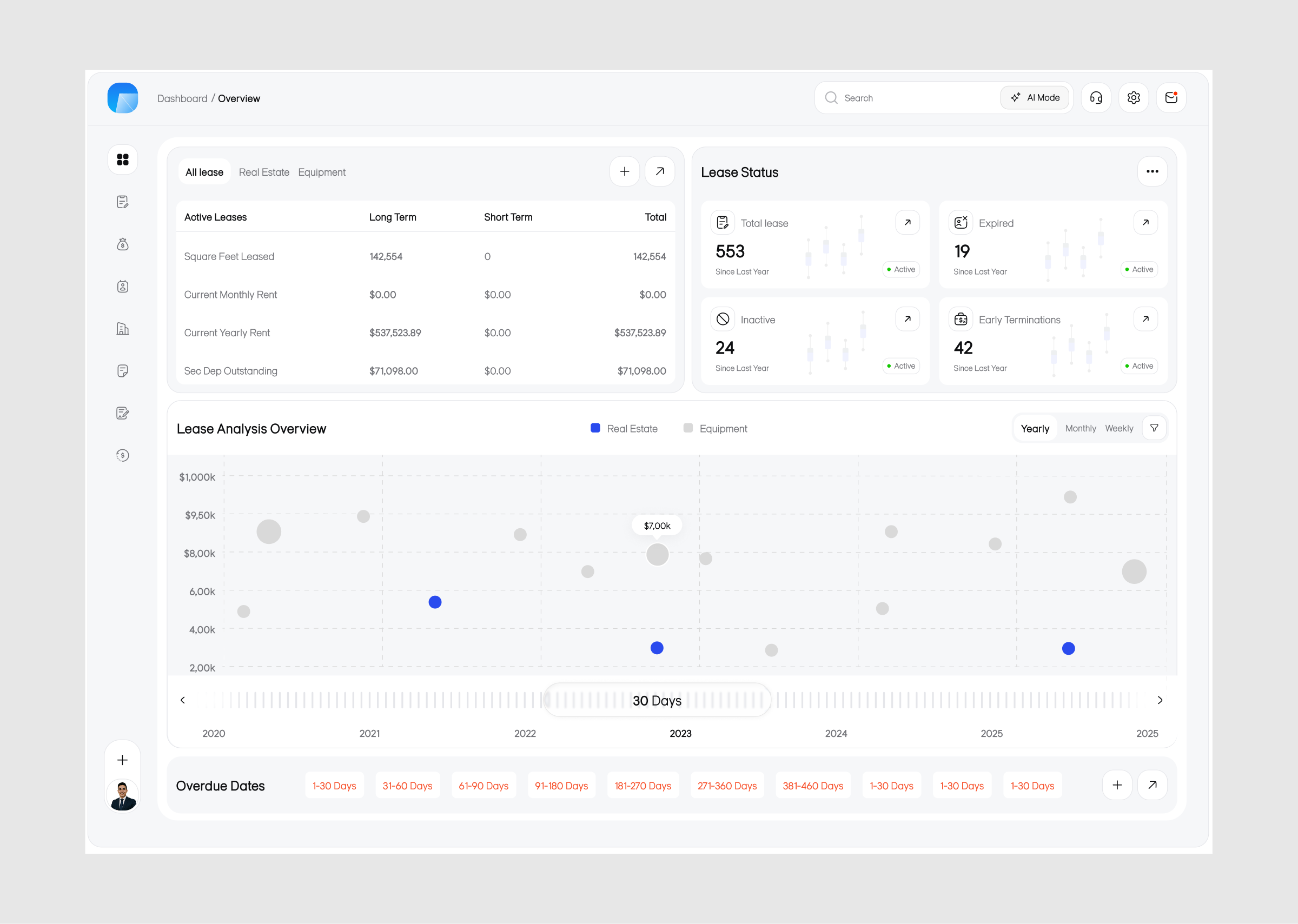Open the contract signing icon in sidebar
This screenshot has width=1298, height=924.
point(122,413)
